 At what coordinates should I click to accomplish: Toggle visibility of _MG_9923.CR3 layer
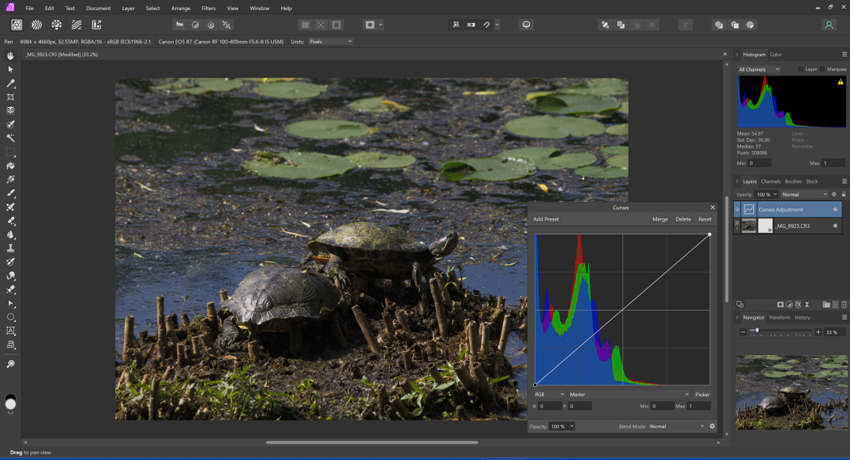(835, 226)
